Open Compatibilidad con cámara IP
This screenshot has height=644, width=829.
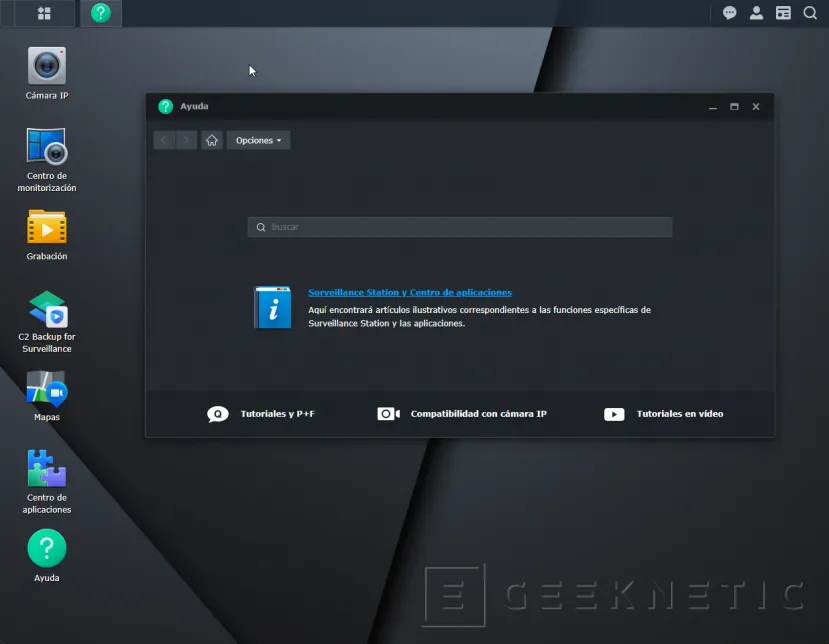pyautogui.click(x=462, y=414)
